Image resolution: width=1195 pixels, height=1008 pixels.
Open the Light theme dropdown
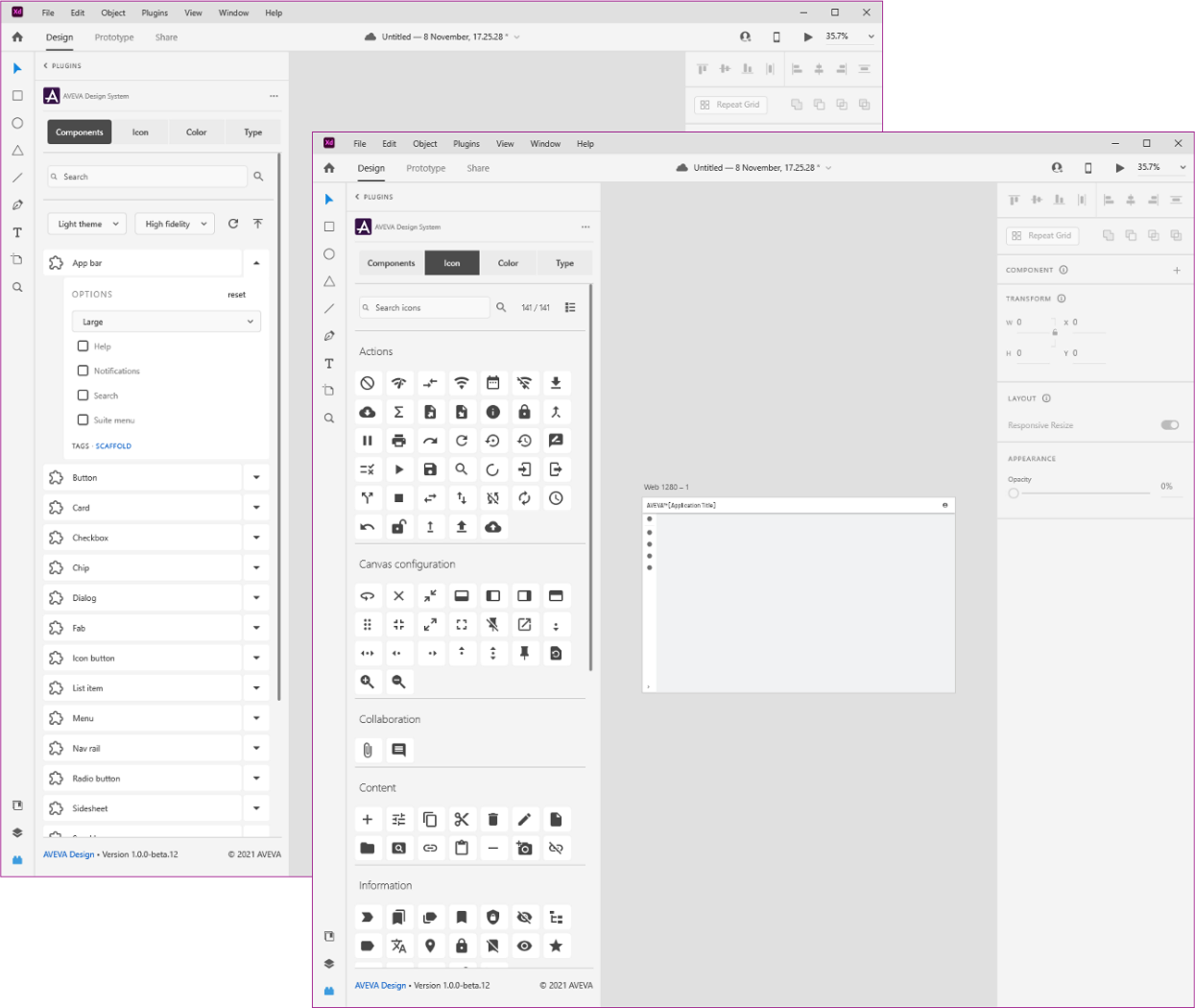tap(87, 224)
